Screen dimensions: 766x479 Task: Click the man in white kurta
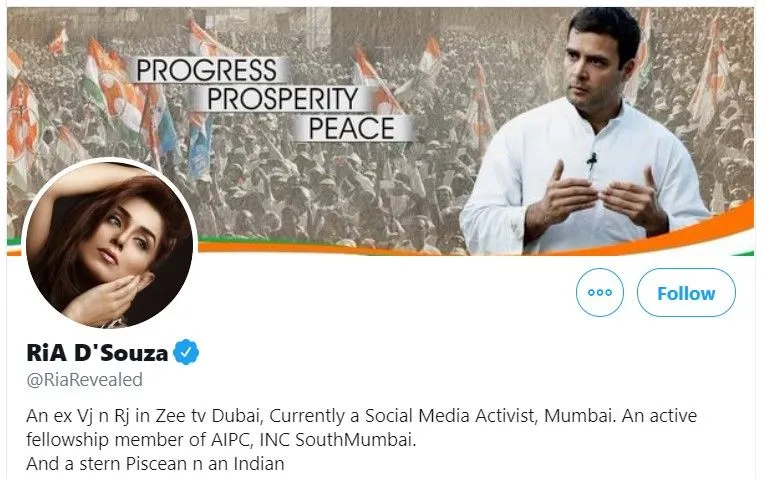click(x=586, y=132)
